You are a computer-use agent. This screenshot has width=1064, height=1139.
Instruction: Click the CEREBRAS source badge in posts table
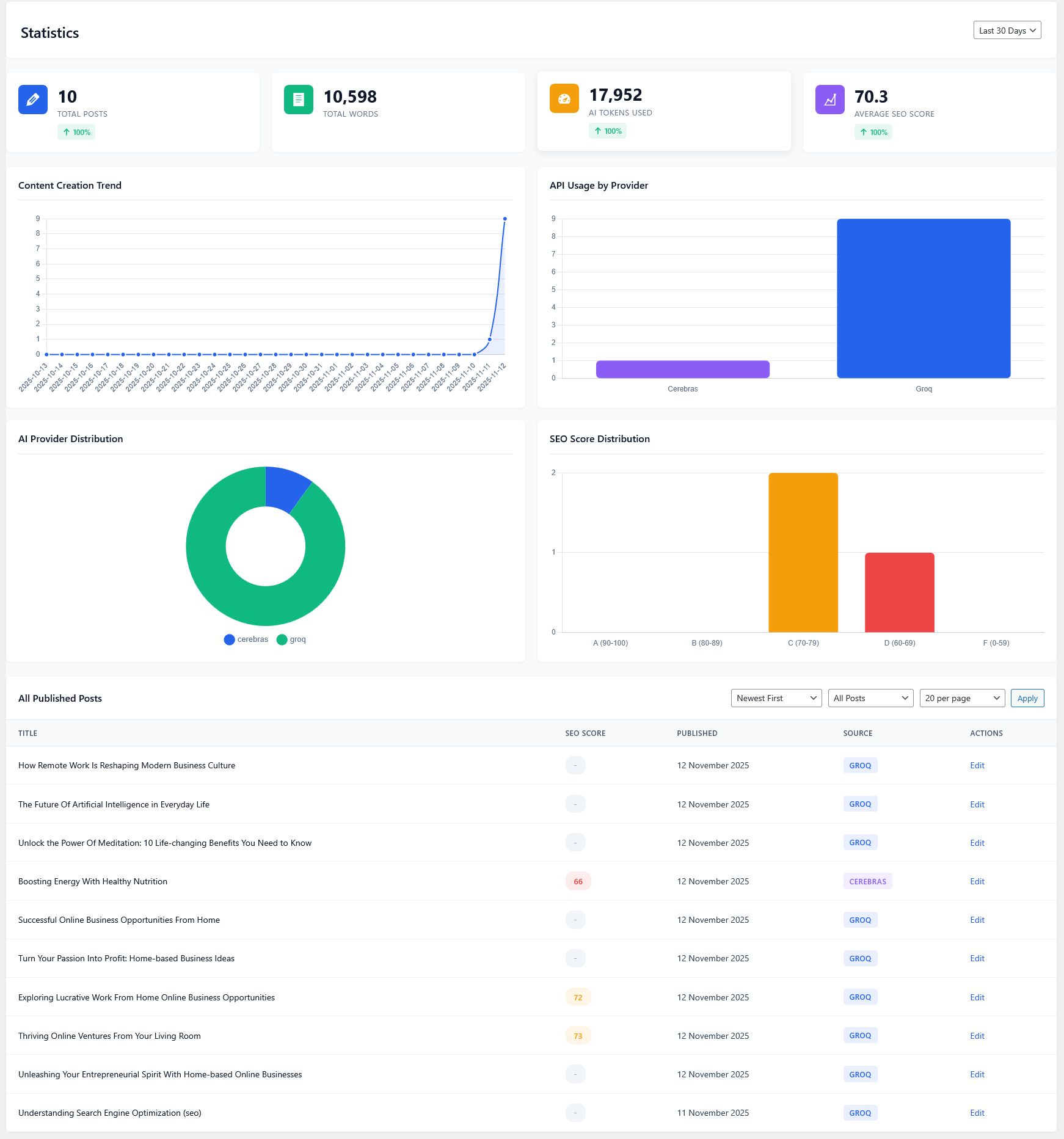tap(867, 881)
